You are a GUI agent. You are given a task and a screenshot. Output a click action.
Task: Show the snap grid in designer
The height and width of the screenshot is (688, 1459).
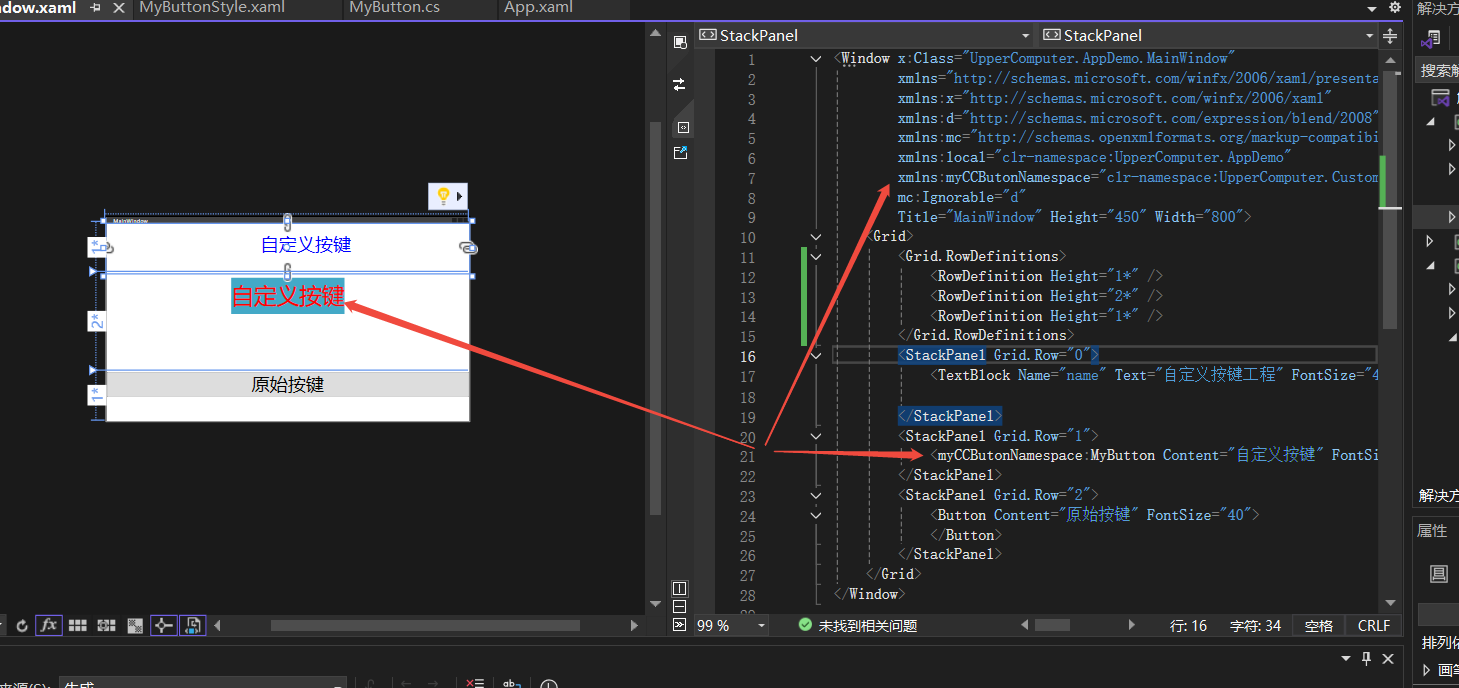(77, 626)
